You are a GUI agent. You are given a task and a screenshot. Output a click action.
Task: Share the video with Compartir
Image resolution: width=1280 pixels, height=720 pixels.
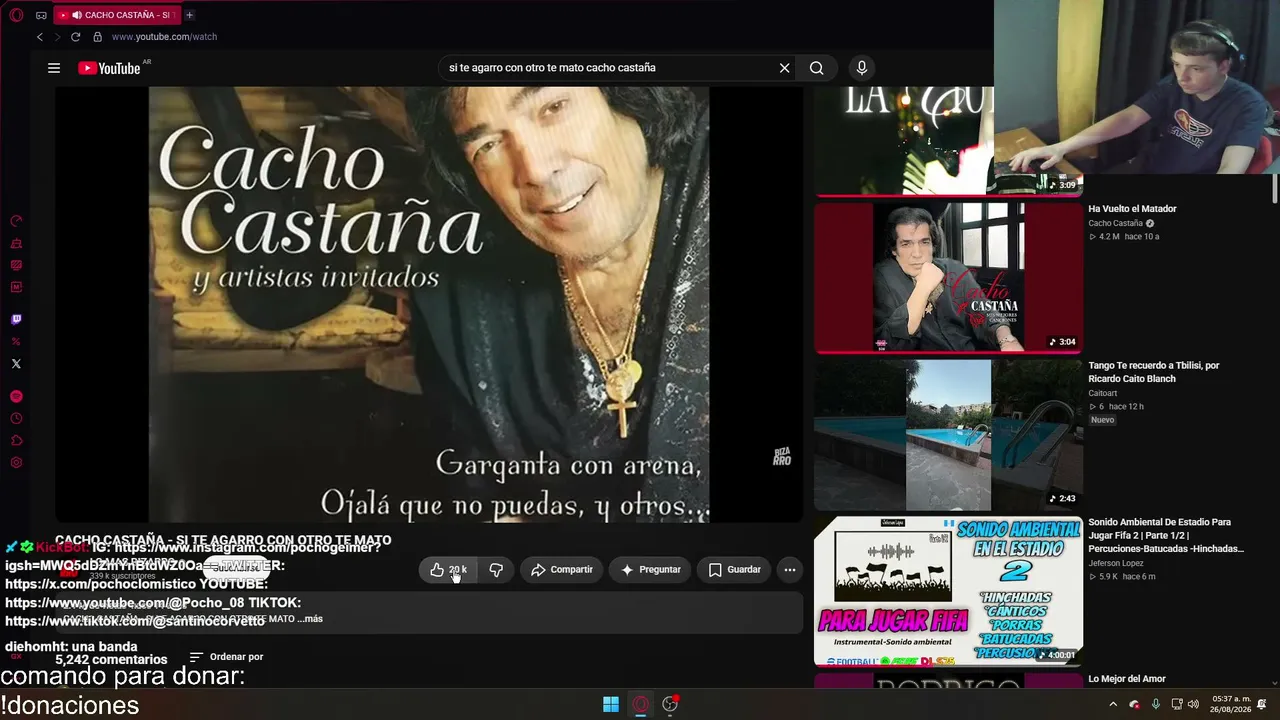click(561, 570)
